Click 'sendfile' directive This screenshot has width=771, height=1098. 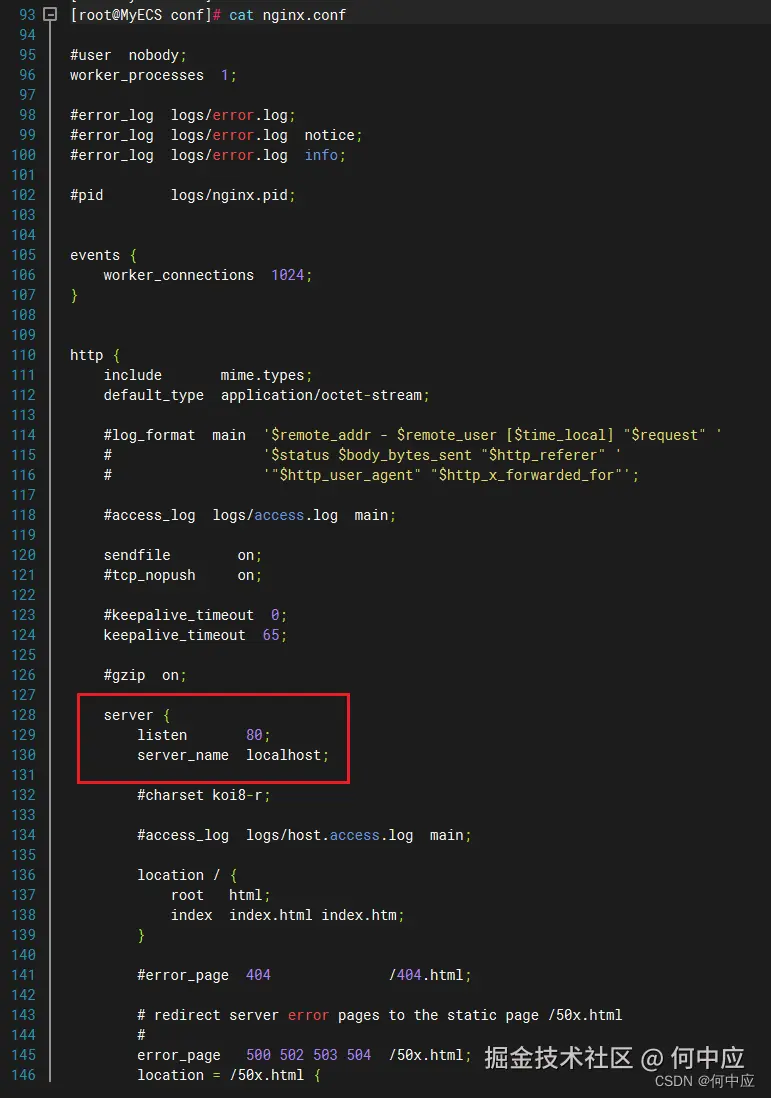coord(137,555)
